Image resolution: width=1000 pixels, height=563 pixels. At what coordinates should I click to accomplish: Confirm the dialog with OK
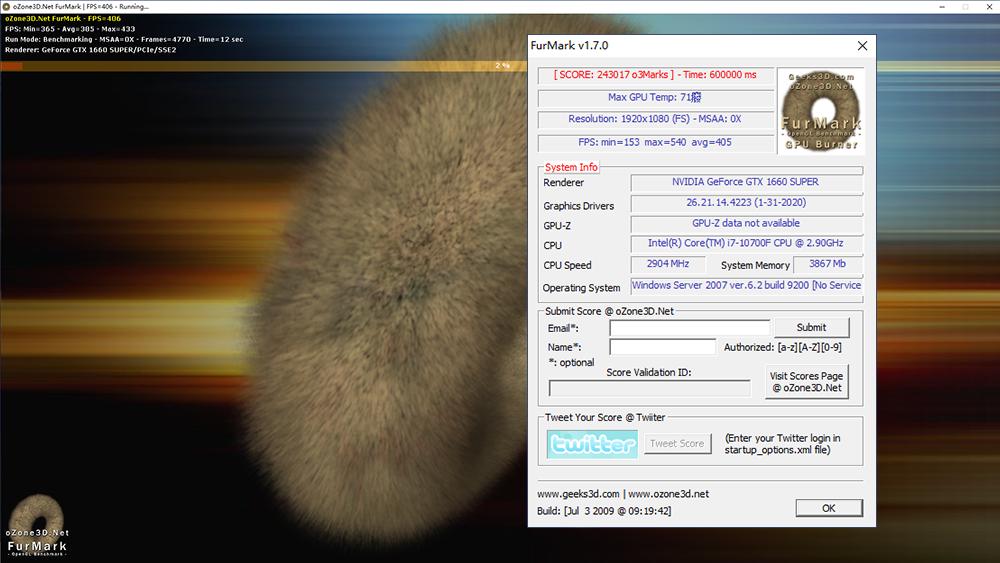(x=828, y=508)
